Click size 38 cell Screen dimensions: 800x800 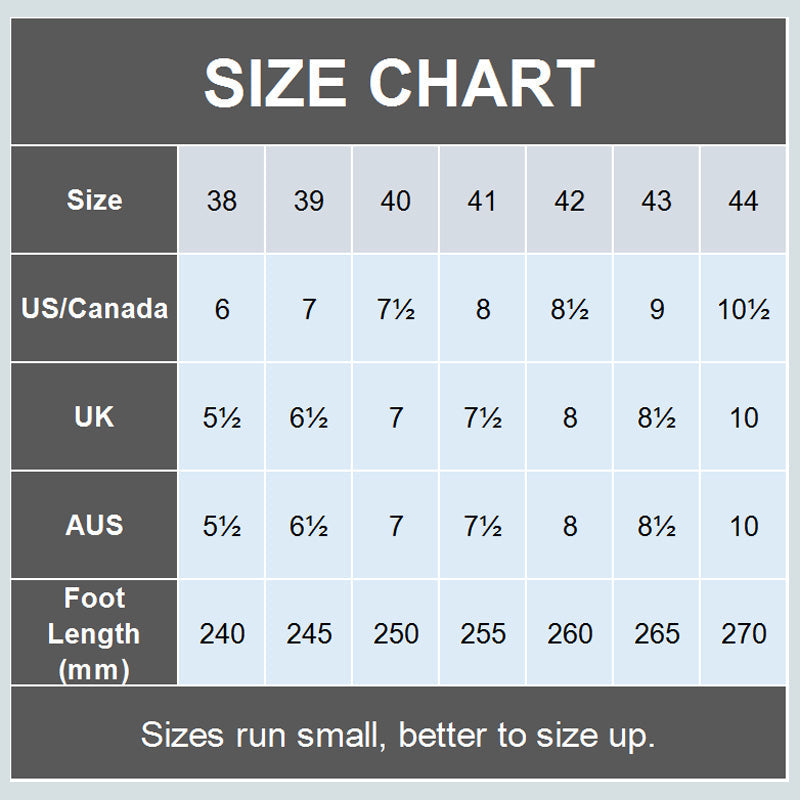click(222, 201)
